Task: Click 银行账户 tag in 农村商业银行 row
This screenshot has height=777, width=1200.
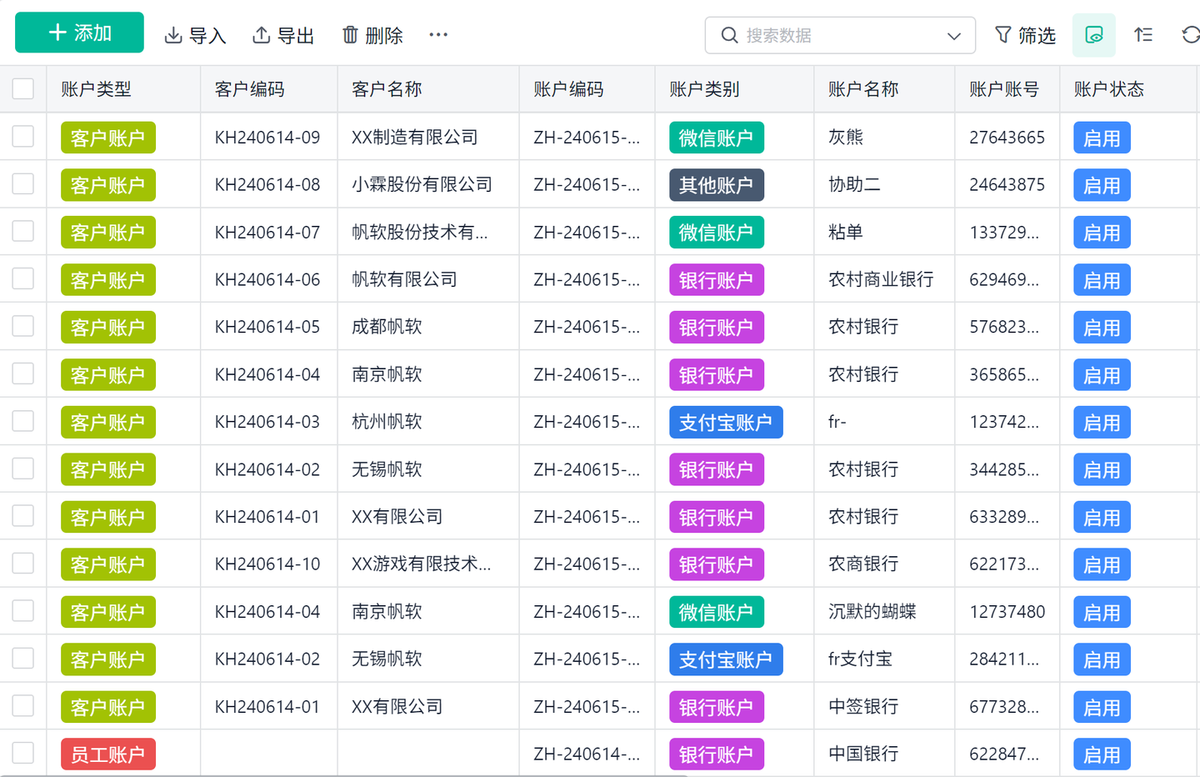Action: coord(716,280)
